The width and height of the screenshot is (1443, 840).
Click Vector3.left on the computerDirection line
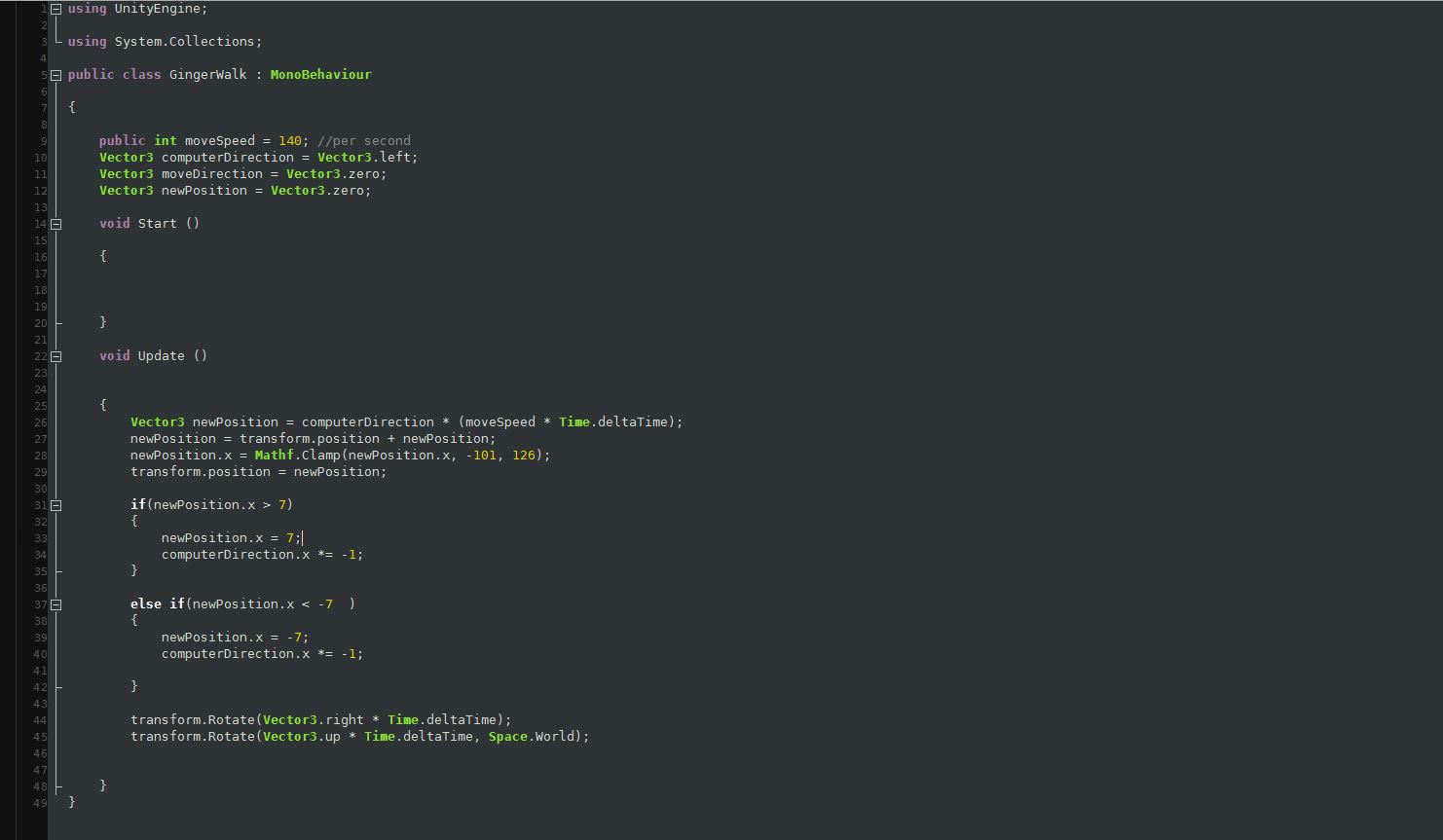pyautogui.click(x=367, y=158)
